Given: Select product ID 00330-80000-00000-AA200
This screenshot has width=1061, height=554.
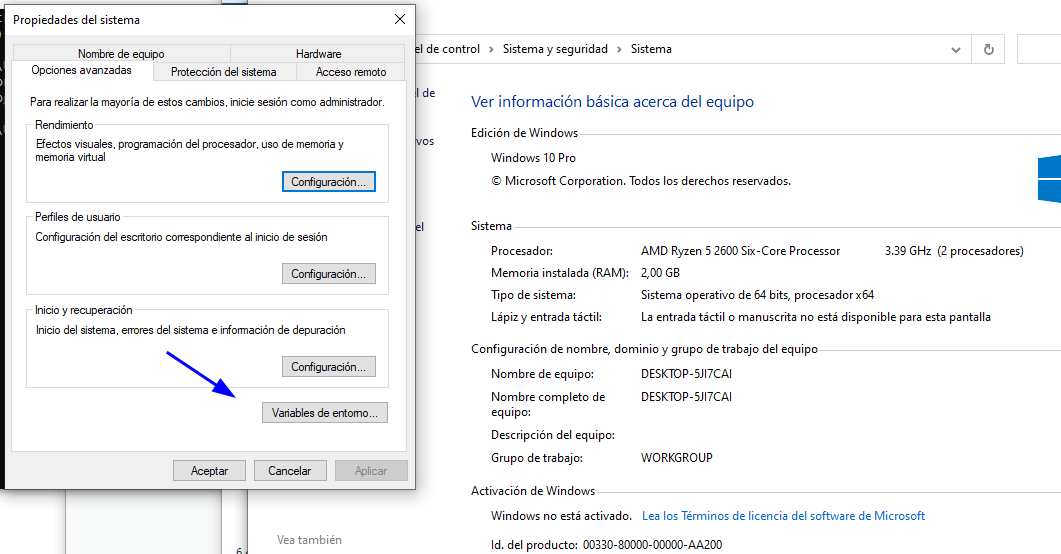Looking at the screenshot, I should coord(652,545).
